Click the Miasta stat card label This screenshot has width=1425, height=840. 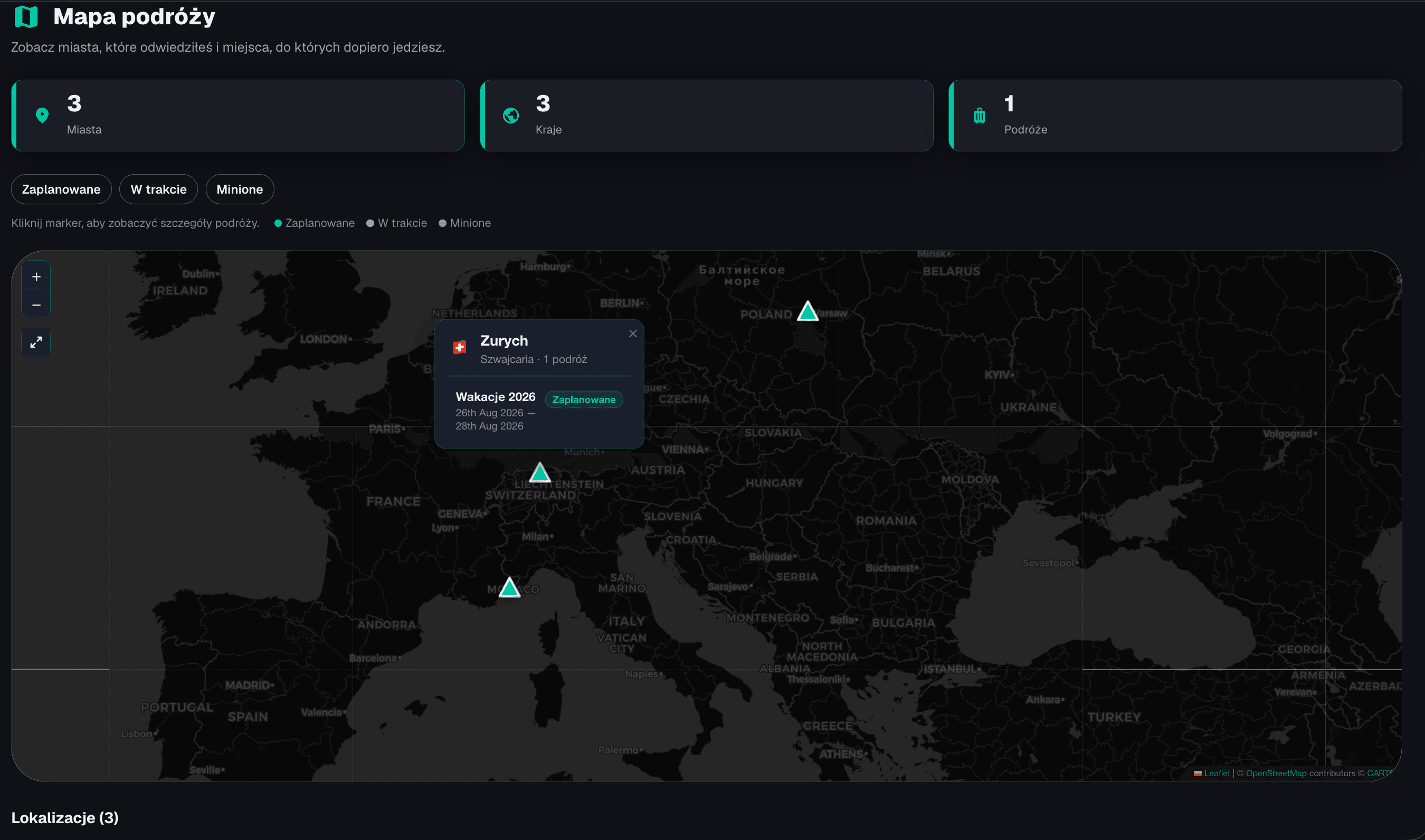click(x=84, y=130)
